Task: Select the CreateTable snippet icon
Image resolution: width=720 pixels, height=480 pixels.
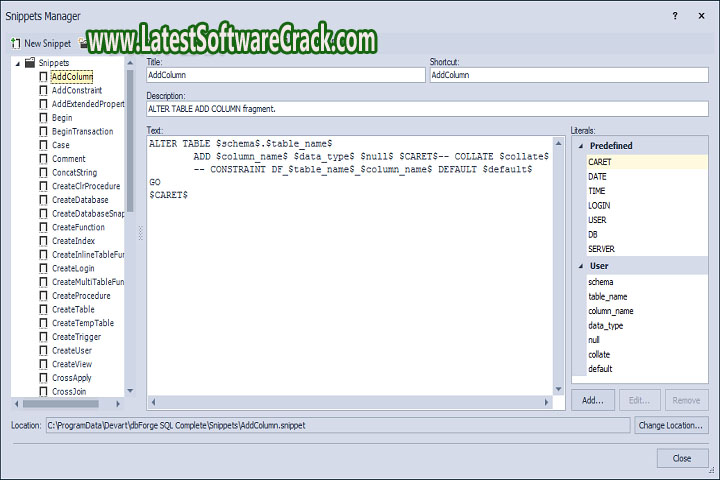Action: coord(43,310)
